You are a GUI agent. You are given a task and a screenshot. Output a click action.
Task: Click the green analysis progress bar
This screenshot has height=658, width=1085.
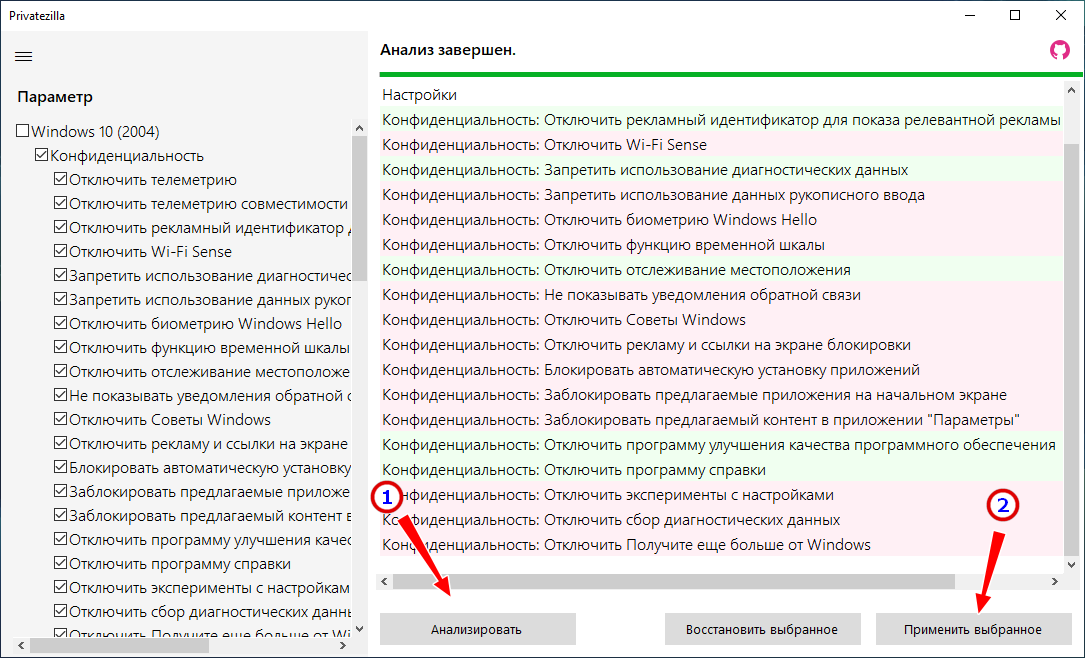click(x=731, y=74)
